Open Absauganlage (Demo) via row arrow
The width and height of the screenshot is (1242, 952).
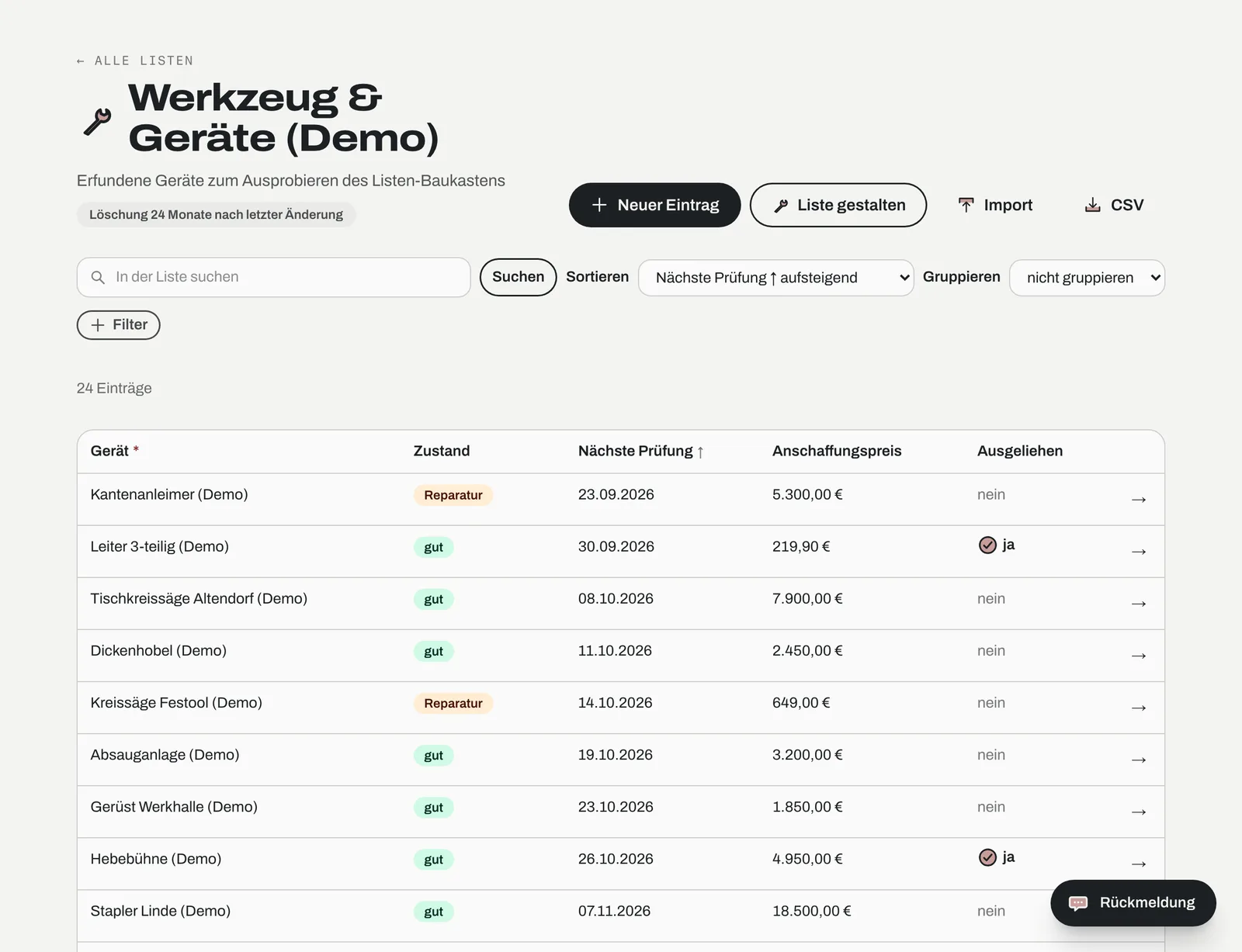pyautogui.click(x=1139, y=760)
